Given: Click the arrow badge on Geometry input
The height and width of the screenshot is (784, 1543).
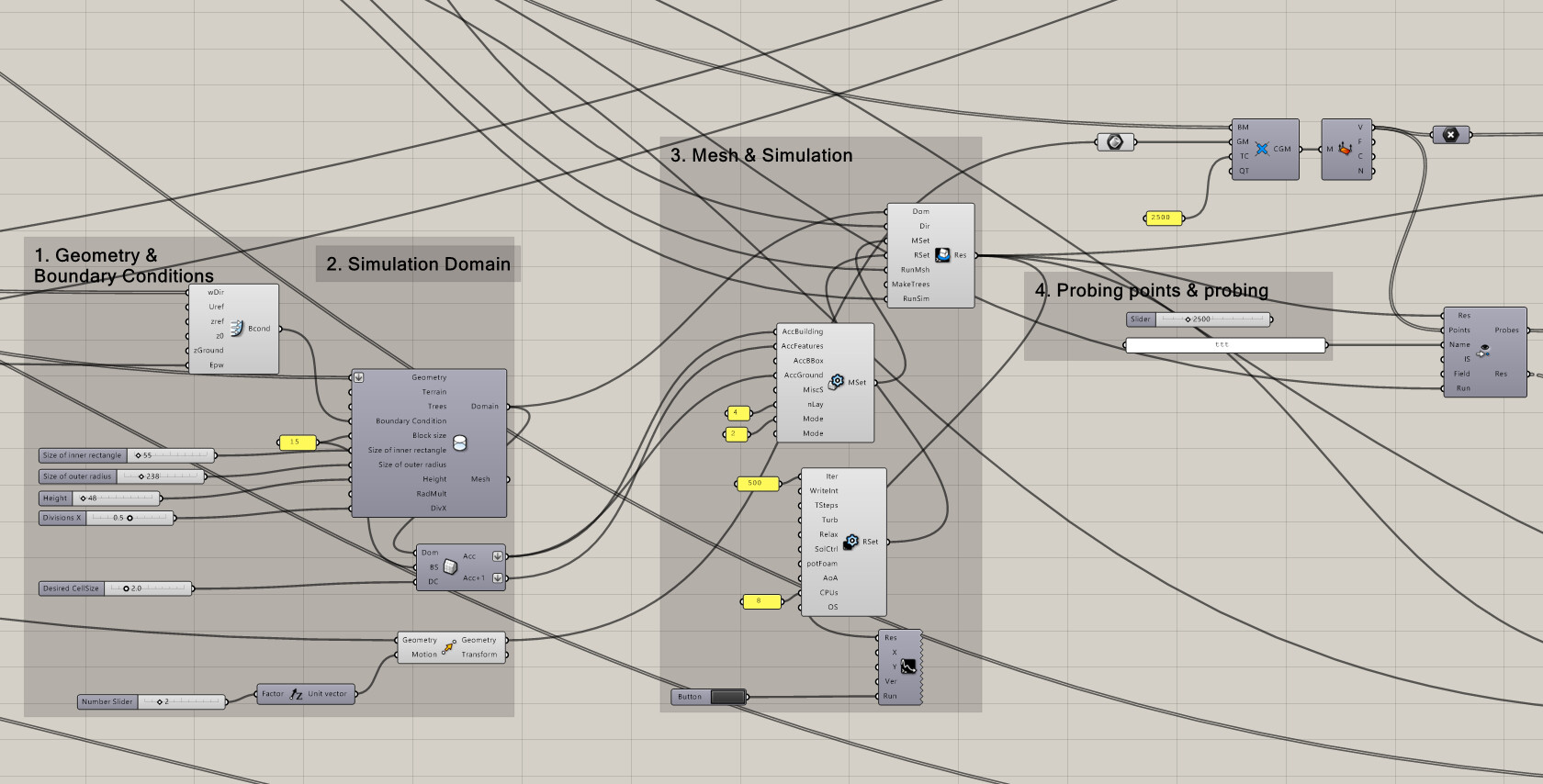Looking at the screenshot, I should (359, 377).
